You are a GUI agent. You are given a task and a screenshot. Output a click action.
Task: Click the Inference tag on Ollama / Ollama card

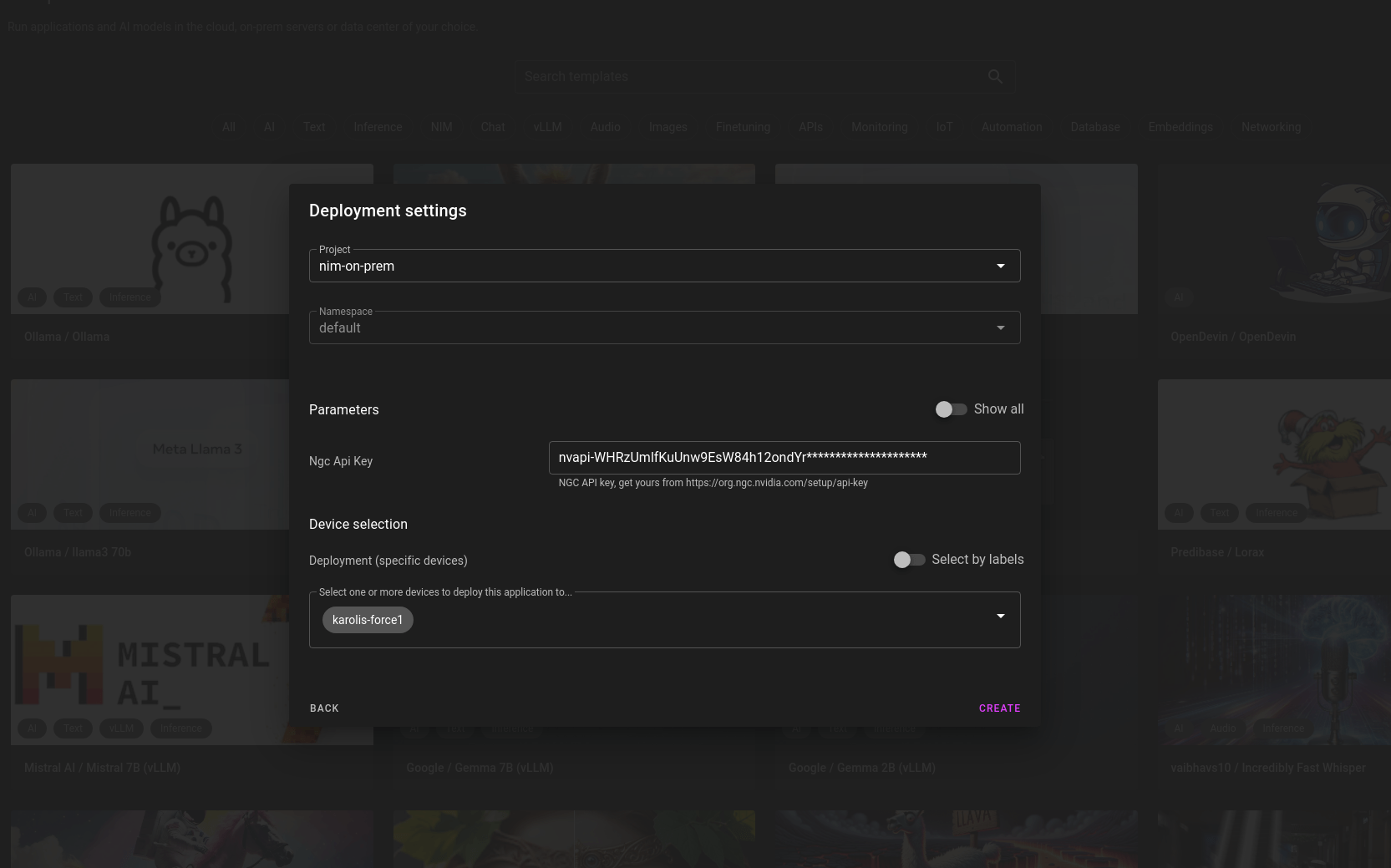(x=130, y=297)
